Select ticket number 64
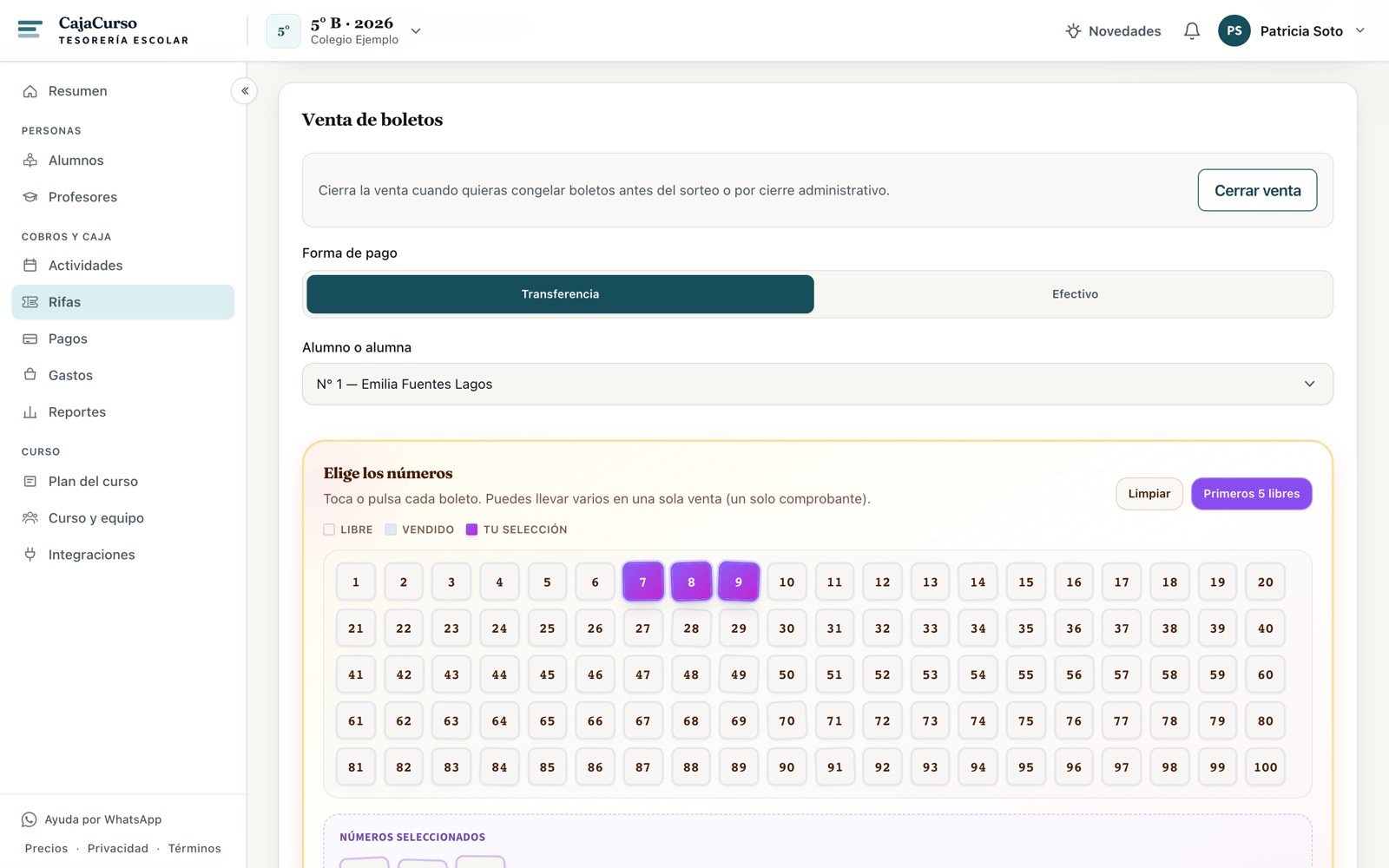 click(499, 721)
